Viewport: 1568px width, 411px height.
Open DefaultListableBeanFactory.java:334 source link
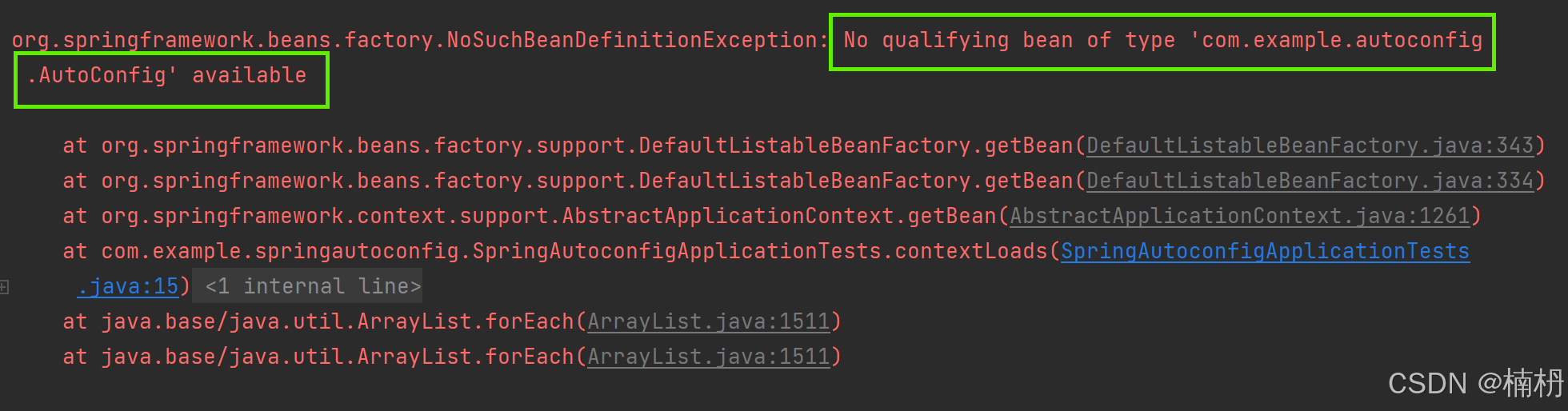click(1310, 181)
